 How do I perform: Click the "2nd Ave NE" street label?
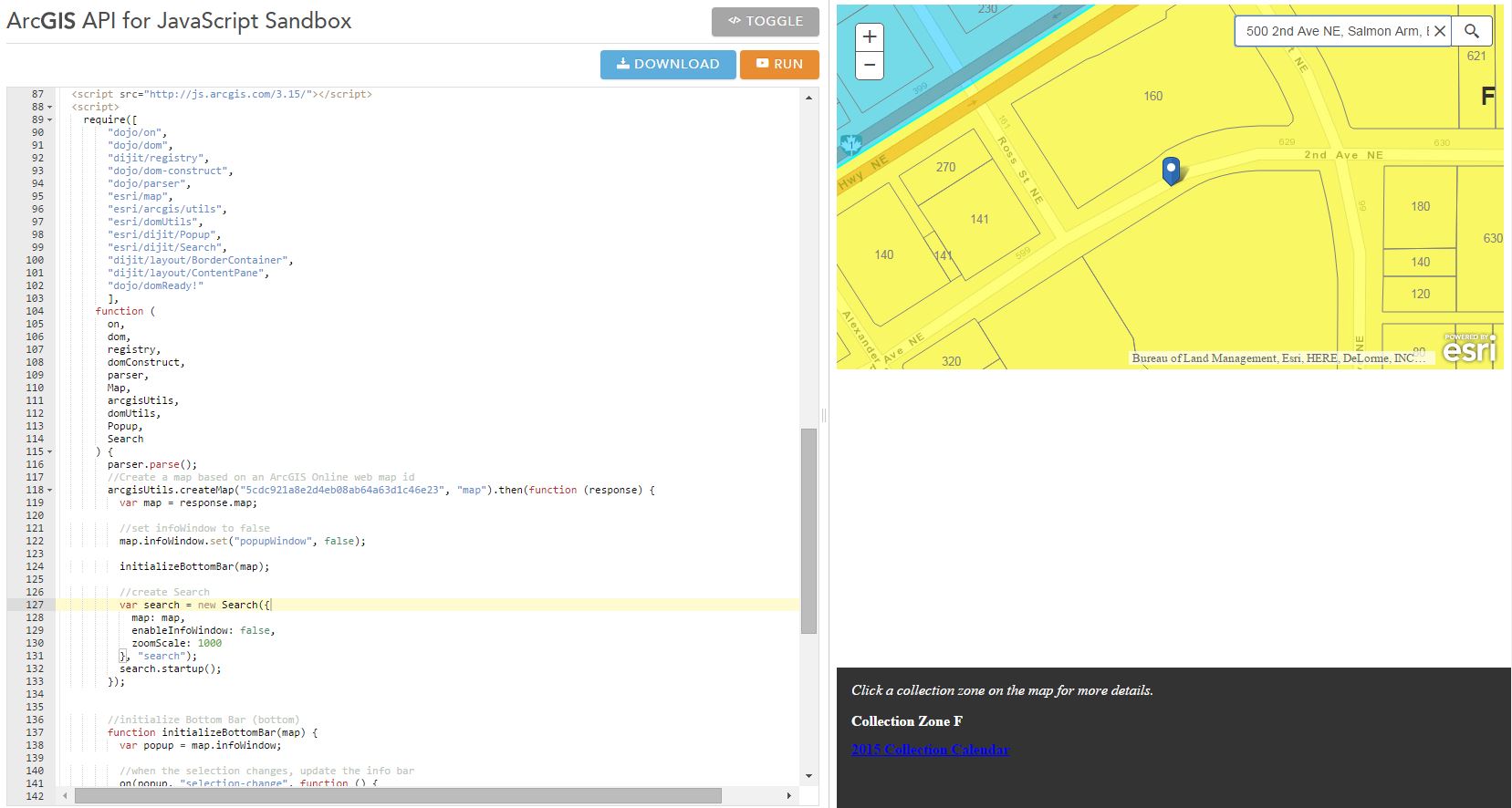pyautogui.click(x=1343, y=155)
